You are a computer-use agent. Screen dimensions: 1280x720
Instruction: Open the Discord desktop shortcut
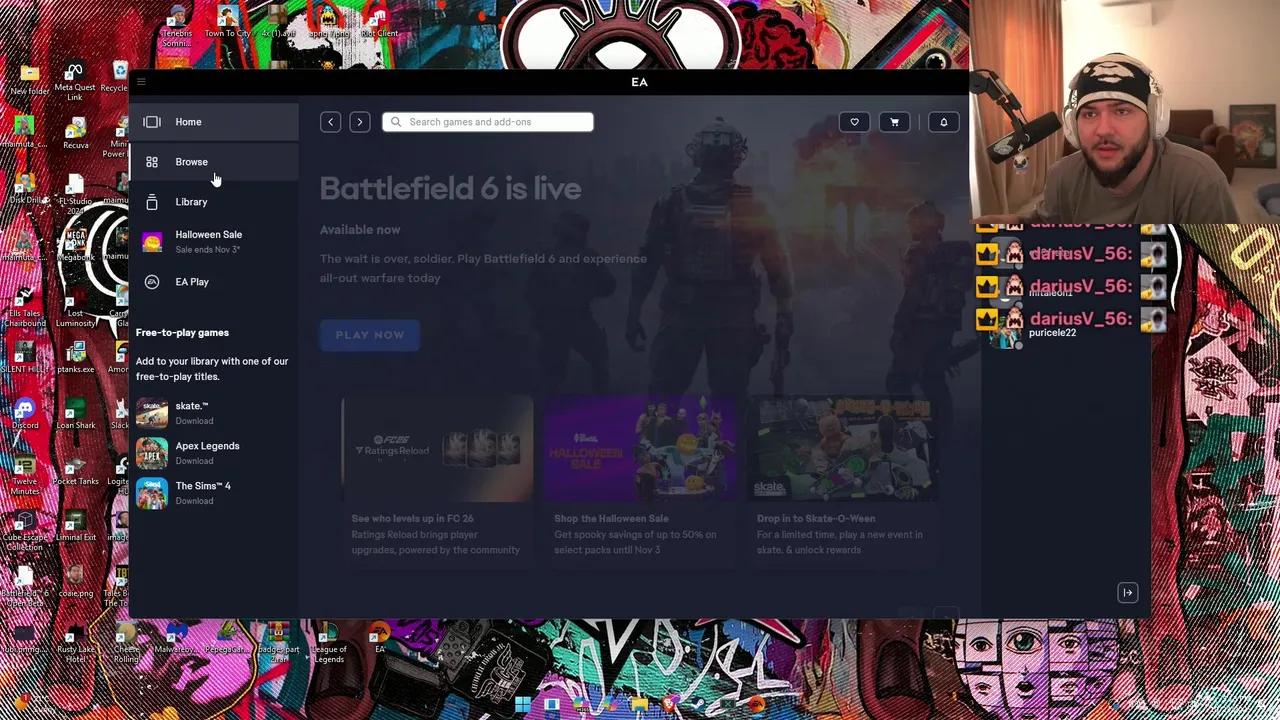25,414
